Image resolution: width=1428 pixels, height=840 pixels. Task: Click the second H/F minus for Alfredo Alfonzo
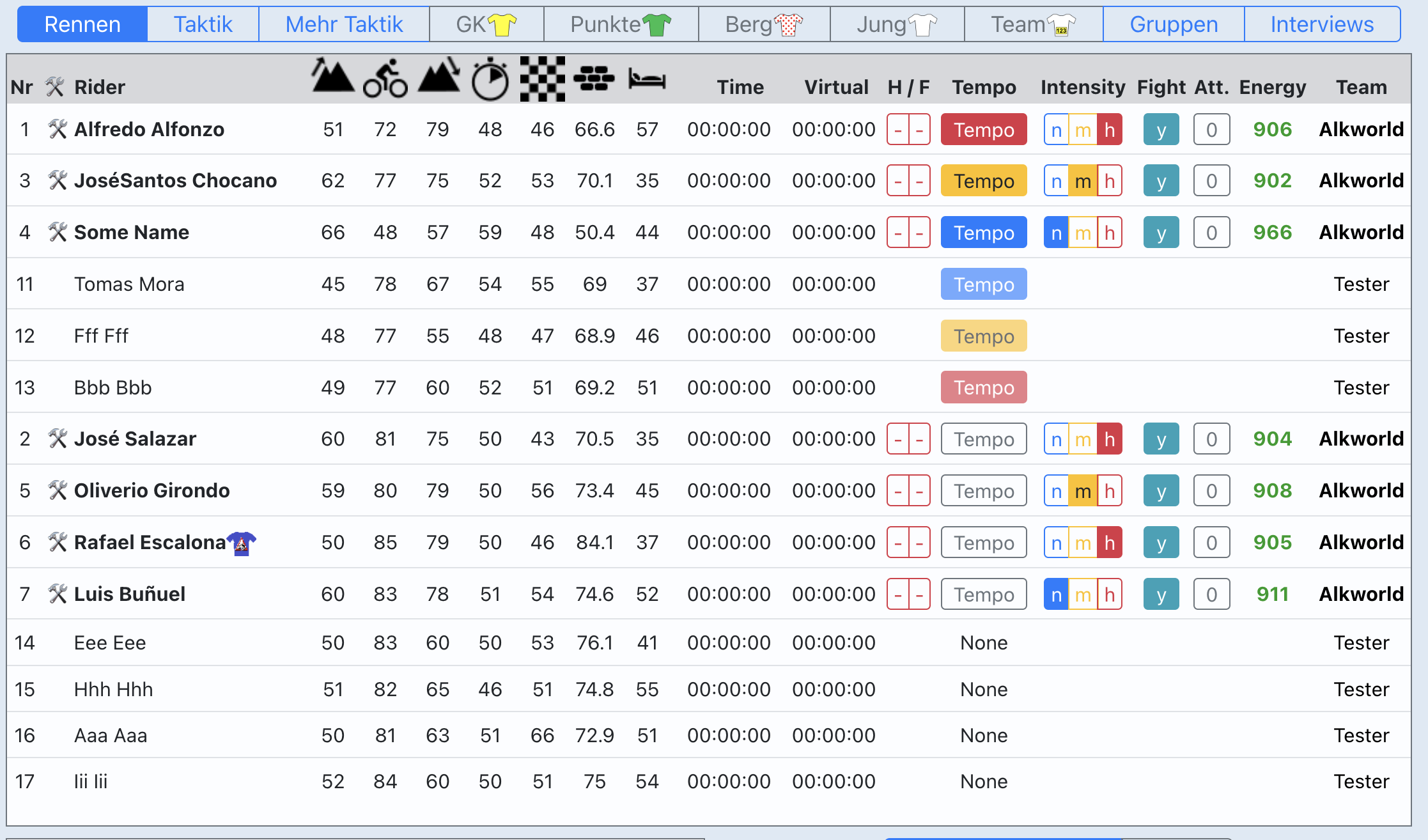pyautogui.click(x=920, y=130)
